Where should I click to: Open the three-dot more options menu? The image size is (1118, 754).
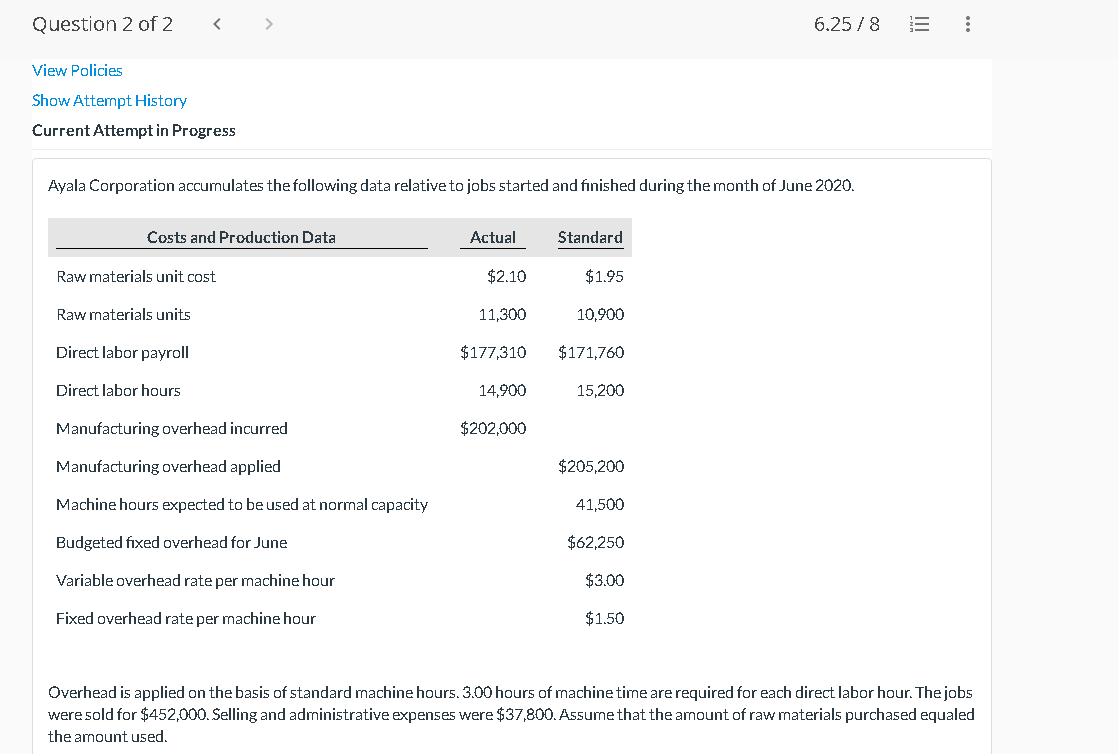[x=968, y=24]
